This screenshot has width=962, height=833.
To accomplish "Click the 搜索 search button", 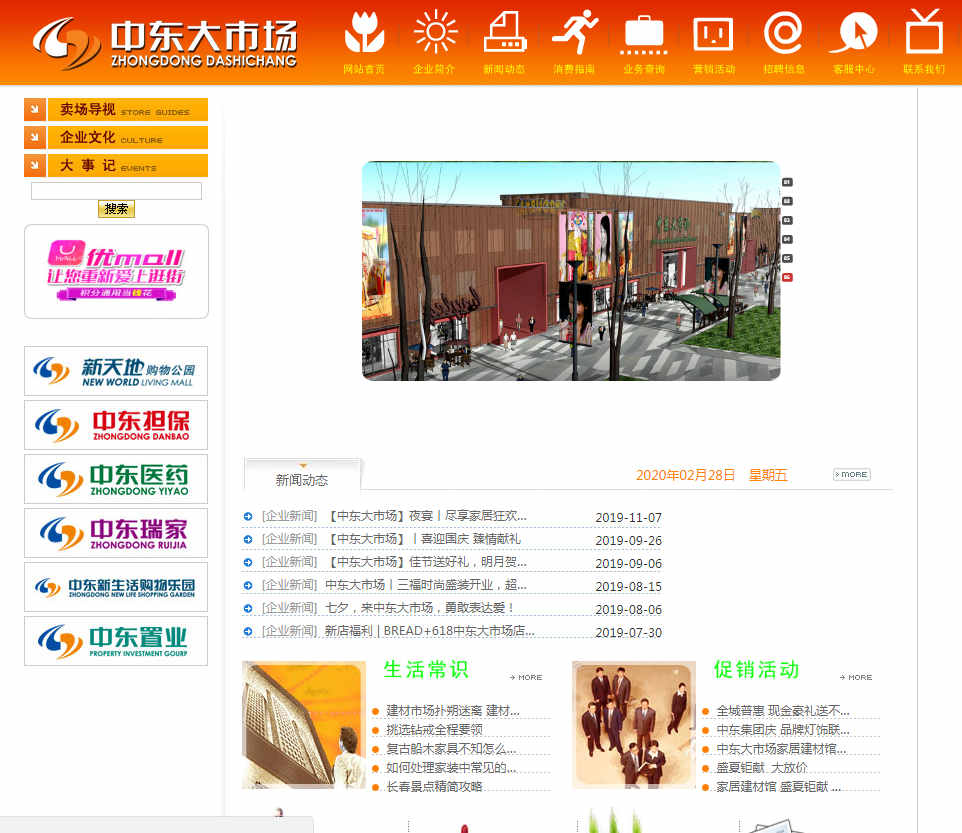I will click(x=117, y=209).
